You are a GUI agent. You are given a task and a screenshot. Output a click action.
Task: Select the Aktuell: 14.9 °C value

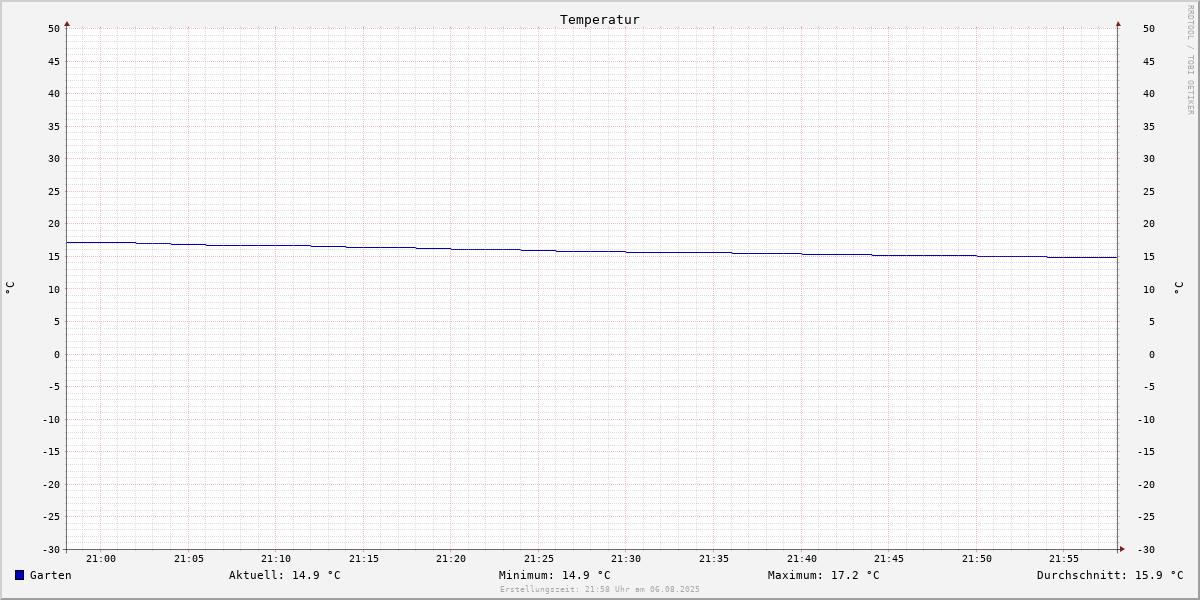tap(285, 575)
